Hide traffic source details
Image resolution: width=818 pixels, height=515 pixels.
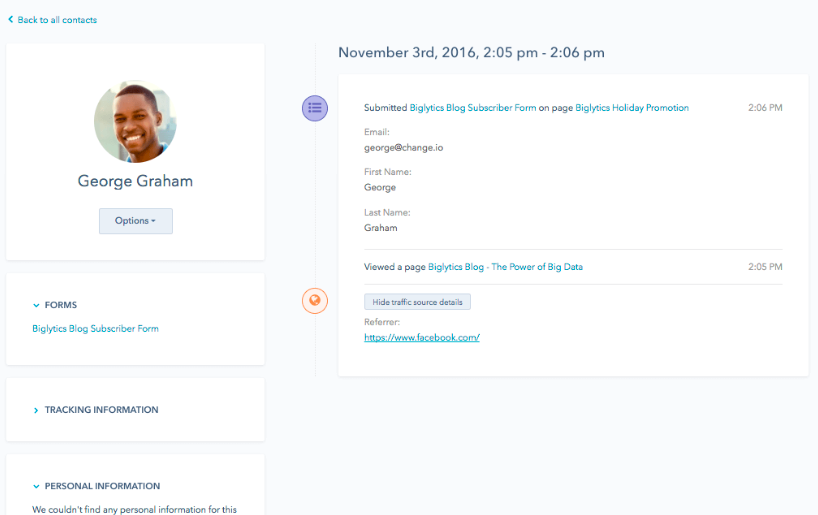(417, 302)
